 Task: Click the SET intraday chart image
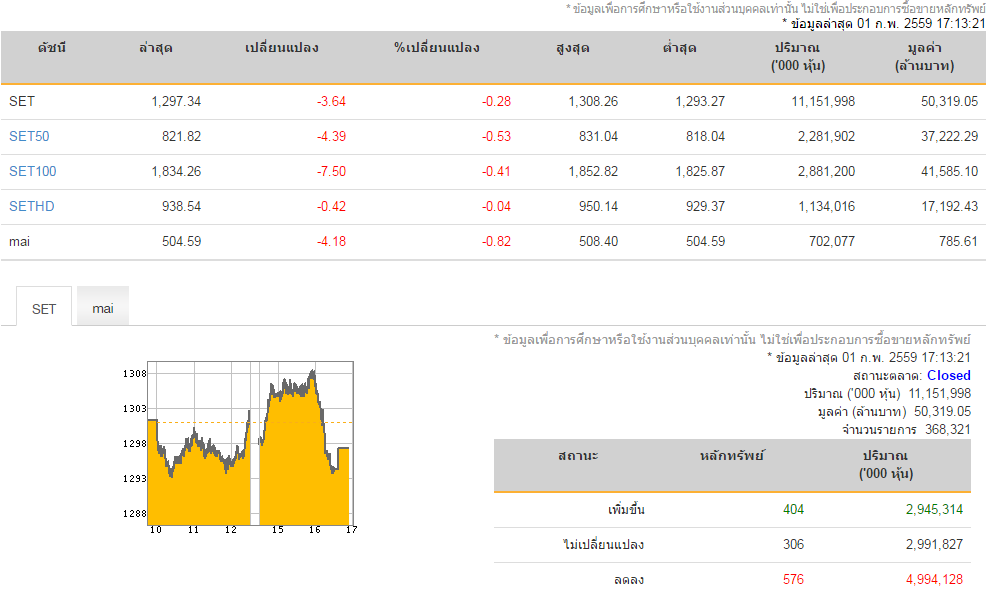pyautogui.click(x=239, y=447)
